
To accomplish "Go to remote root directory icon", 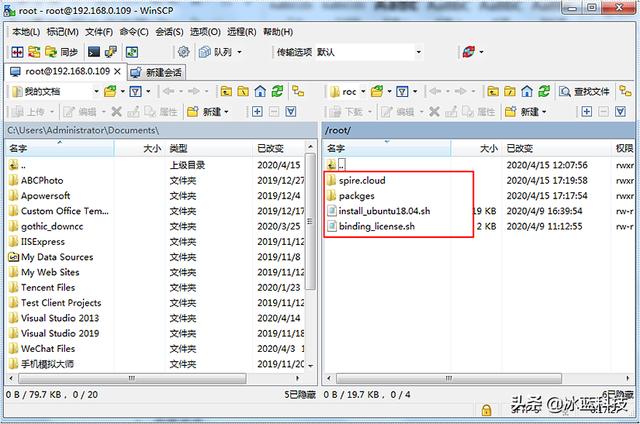I will [x=510, y=91].
